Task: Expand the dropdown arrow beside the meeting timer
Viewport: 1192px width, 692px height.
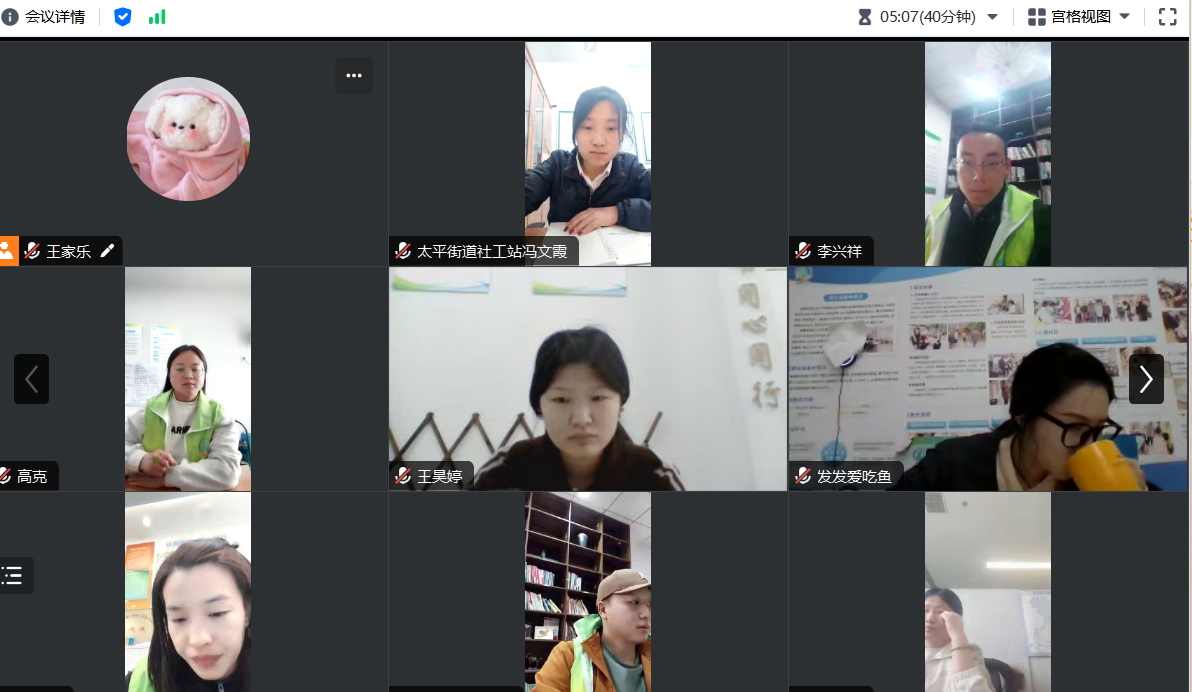Action: click(x=993, y=17)
